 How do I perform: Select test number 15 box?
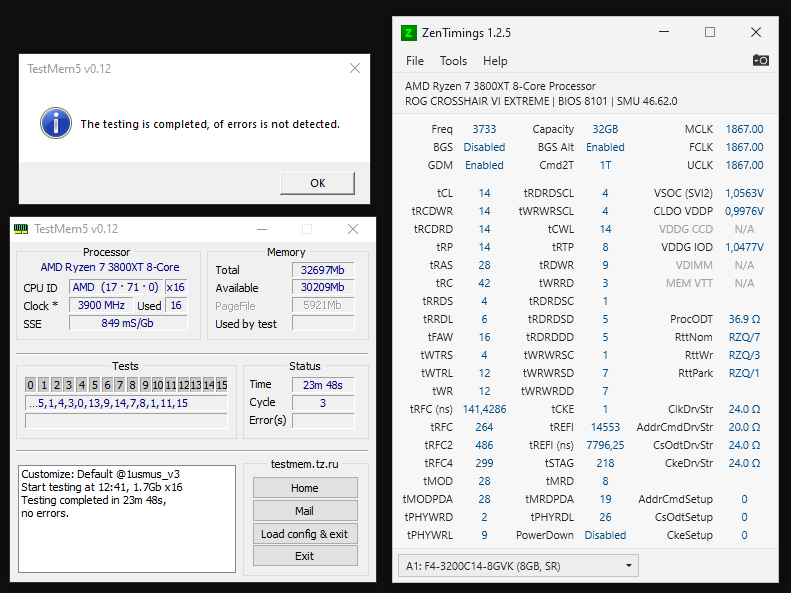click(221, 385)
